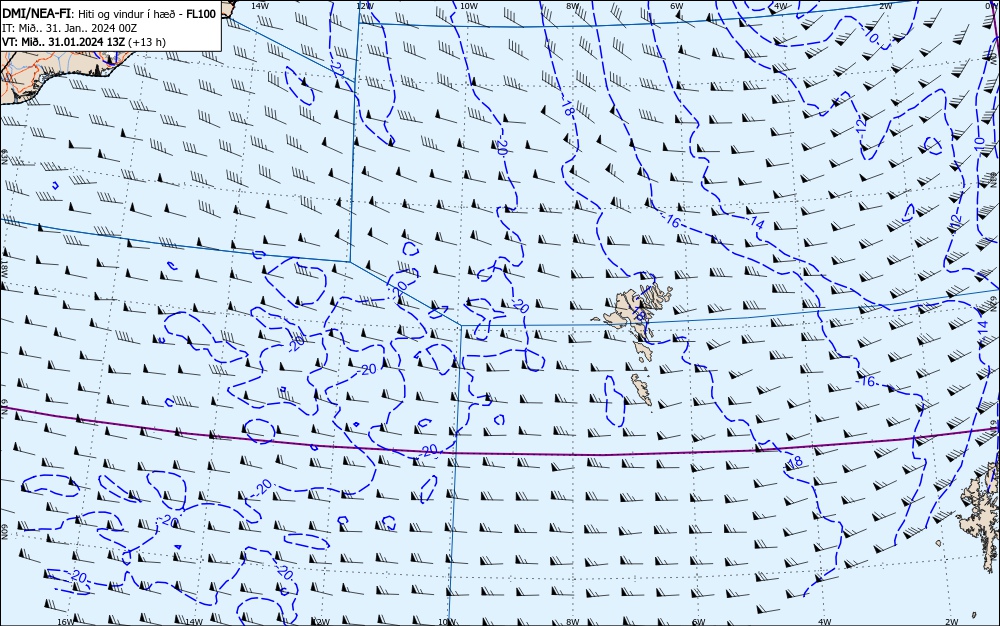The height and width of the screenshot is (626, 1000).
Task: Click the '18' isotherm label on the purple line
Action: pyautogui.click(x=795, y=462)
